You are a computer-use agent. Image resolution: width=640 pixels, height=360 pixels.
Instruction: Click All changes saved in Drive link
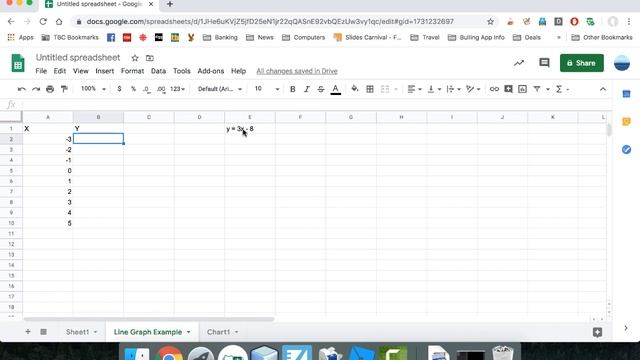297,71
